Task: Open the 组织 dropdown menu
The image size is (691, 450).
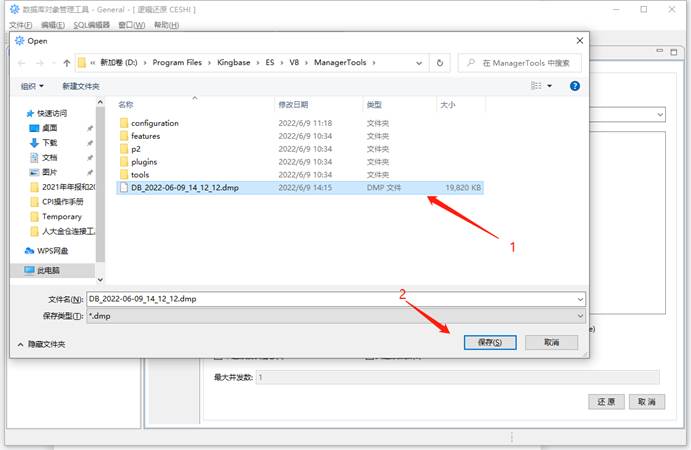Action: coord(32,86)
